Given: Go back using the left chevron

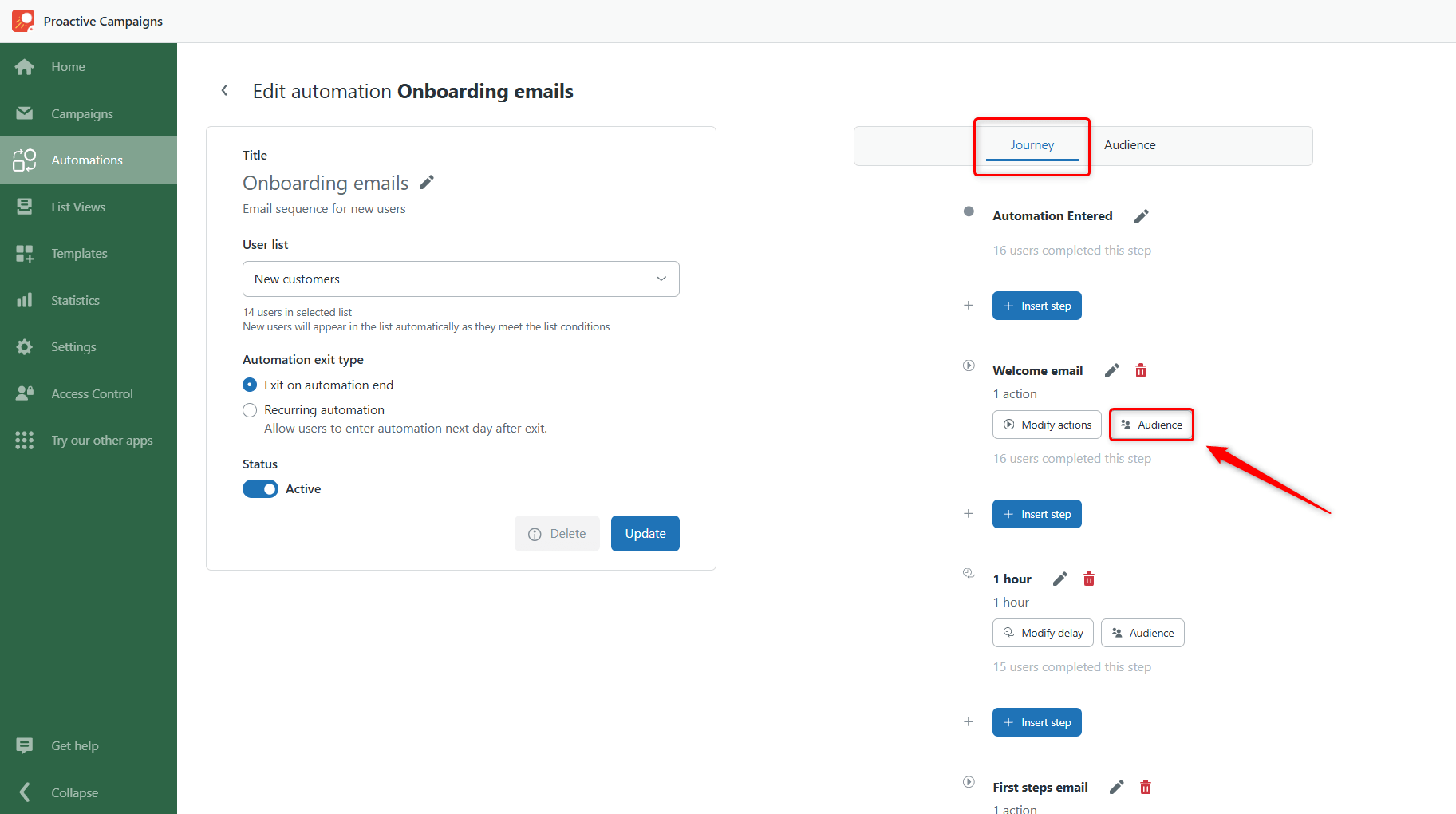Looking at the screenshot, I should pyautogui.click(x=225, y=91).
